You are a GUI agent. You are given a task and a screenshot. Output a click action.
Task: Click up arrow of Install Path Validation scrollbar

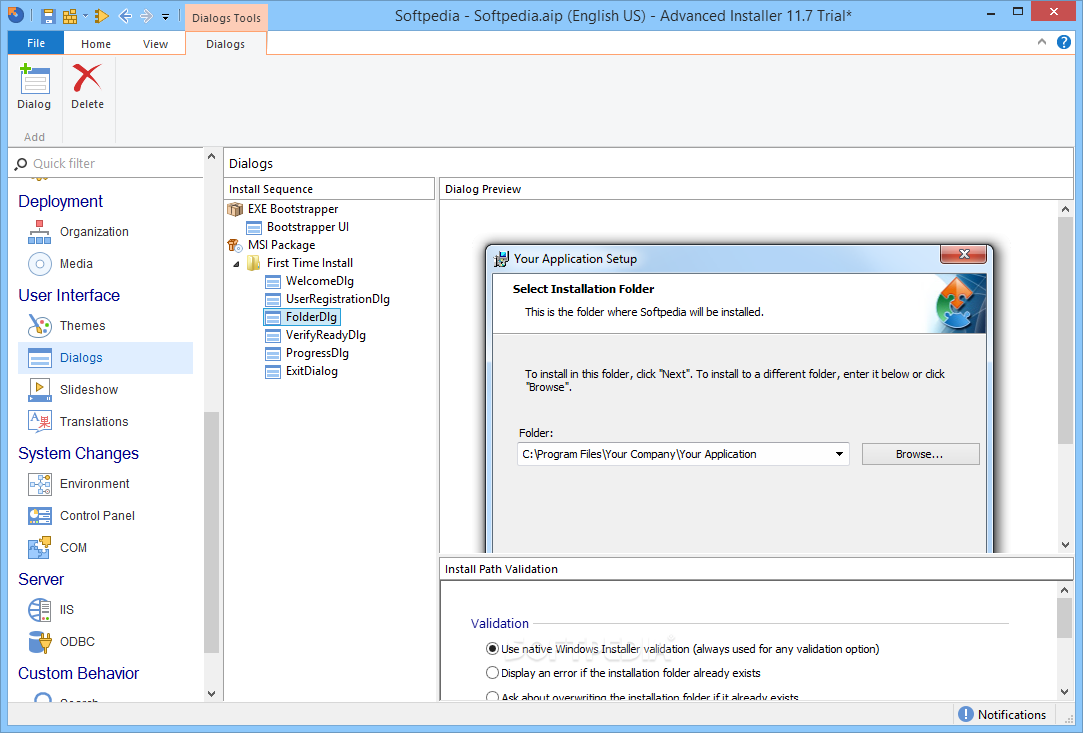(1064, 590)
